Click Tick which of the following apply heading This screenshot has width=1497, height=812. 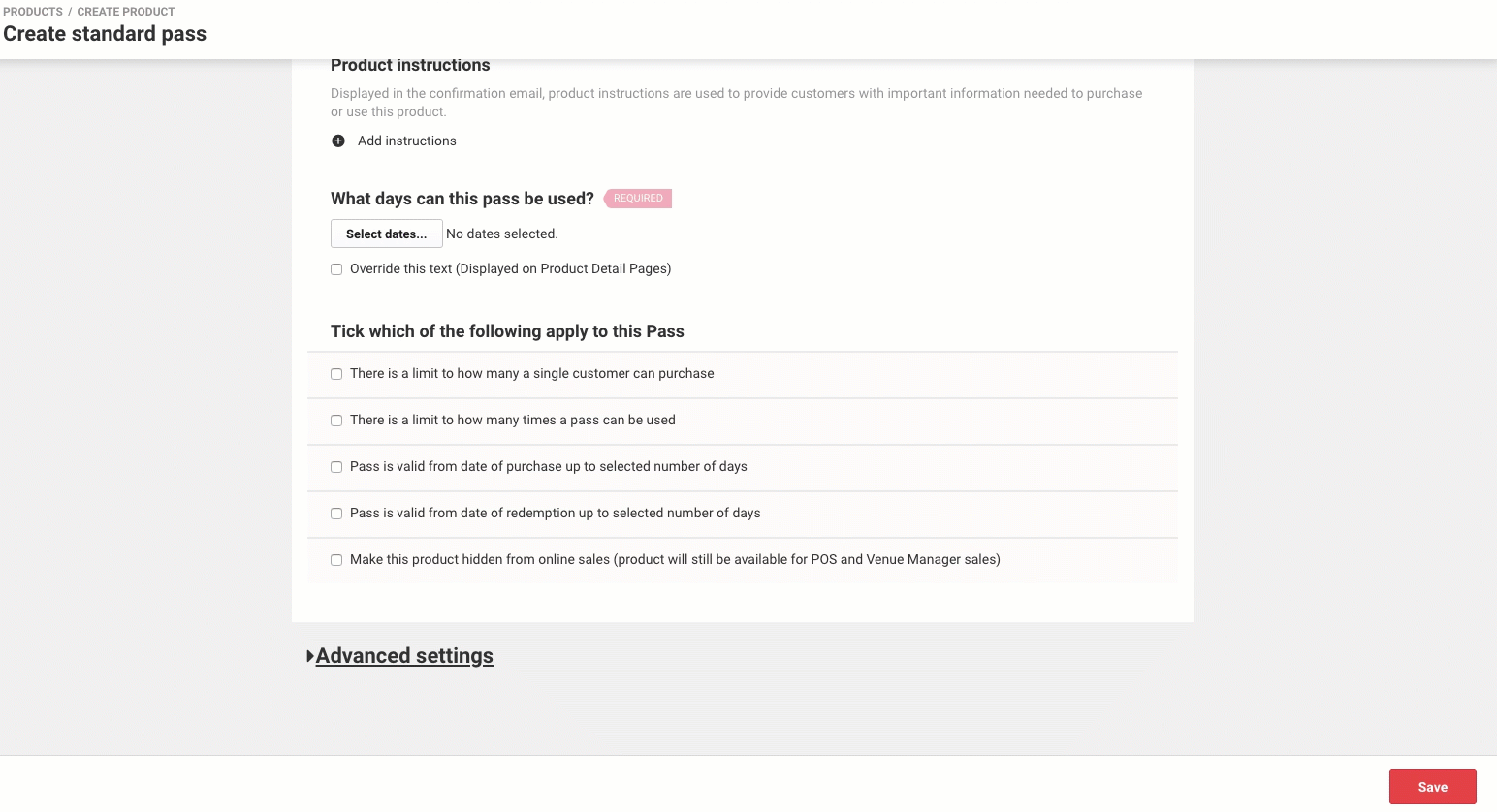coord(507,331)
